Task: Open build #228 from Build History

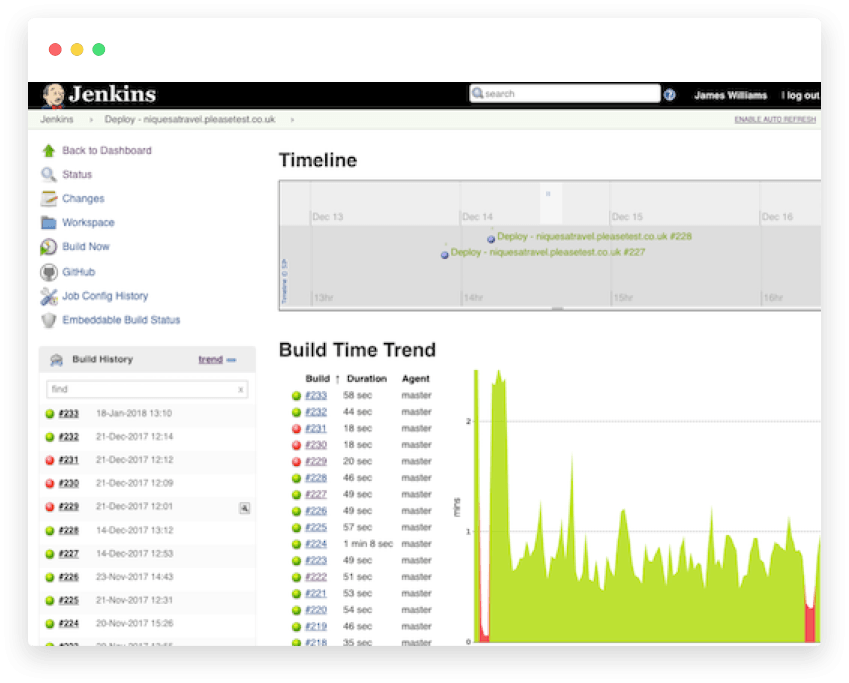Action: click(69, 531)
